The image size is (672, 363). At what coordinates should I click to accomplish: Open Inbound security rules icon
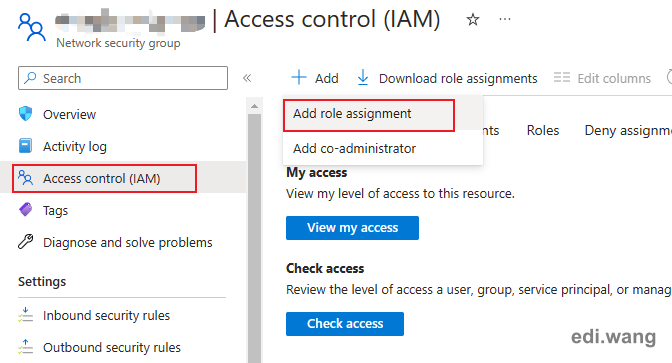pos(26,315)
